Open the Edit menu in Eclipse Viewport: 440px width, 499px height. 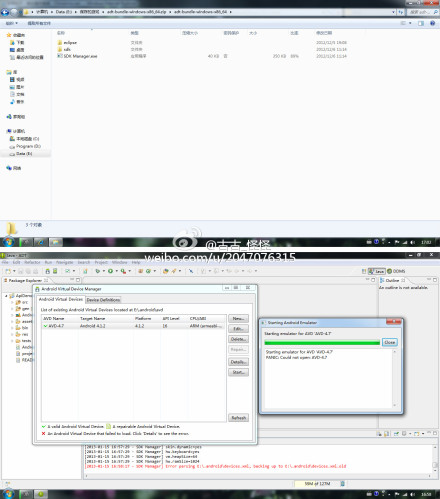[x=16, y=262]
